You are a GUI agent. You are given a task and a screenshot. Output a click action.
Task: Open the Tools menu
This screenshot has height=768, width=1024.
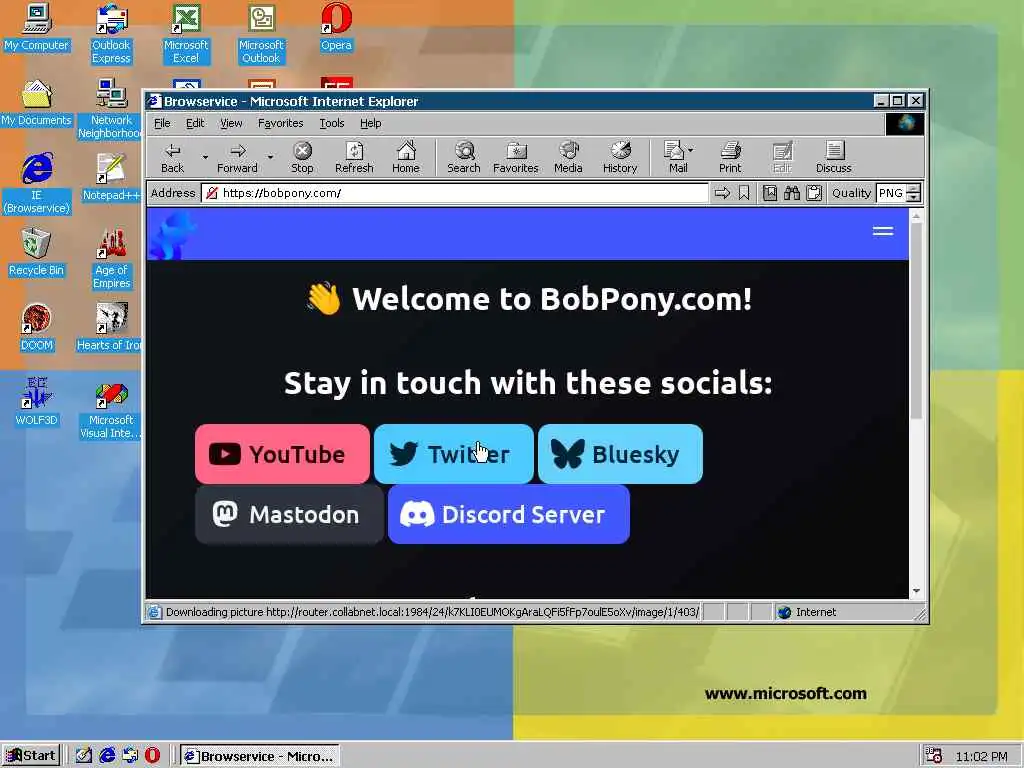[331, 123]
